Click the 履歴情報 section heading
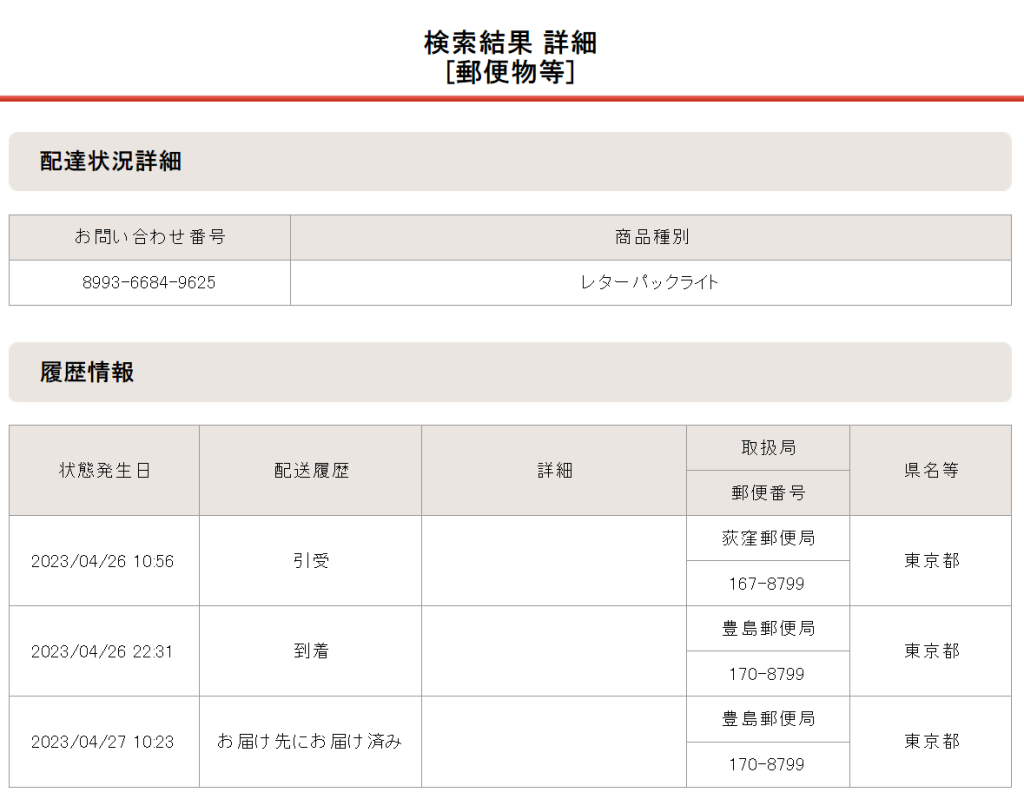The width and height of the screenshot is (1024, 799). 87,373
